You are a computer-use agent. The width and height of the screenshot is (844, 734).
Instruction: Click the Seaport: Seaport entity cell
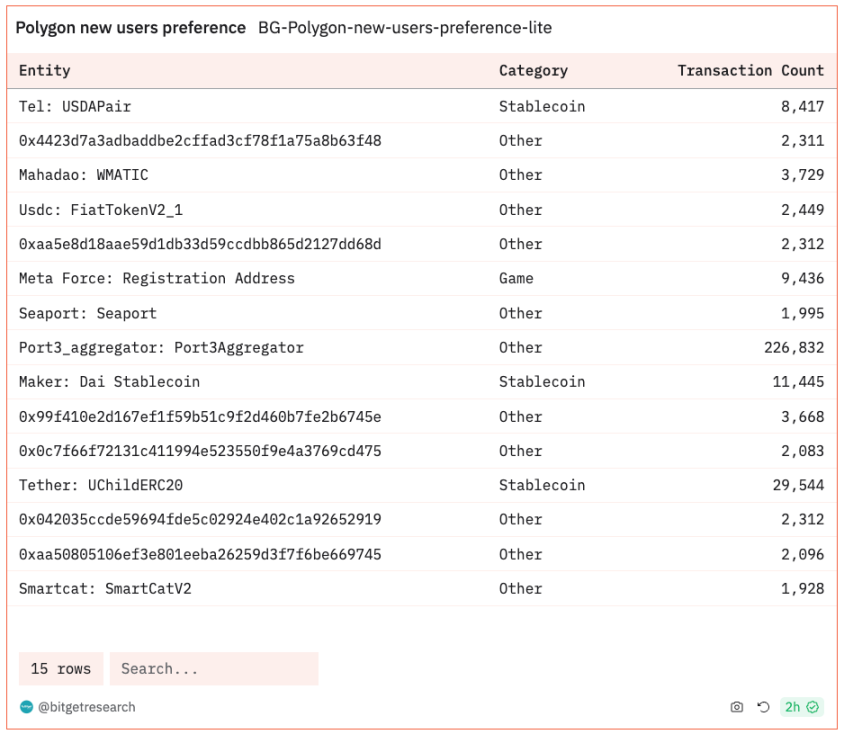[x=88, y=313]
